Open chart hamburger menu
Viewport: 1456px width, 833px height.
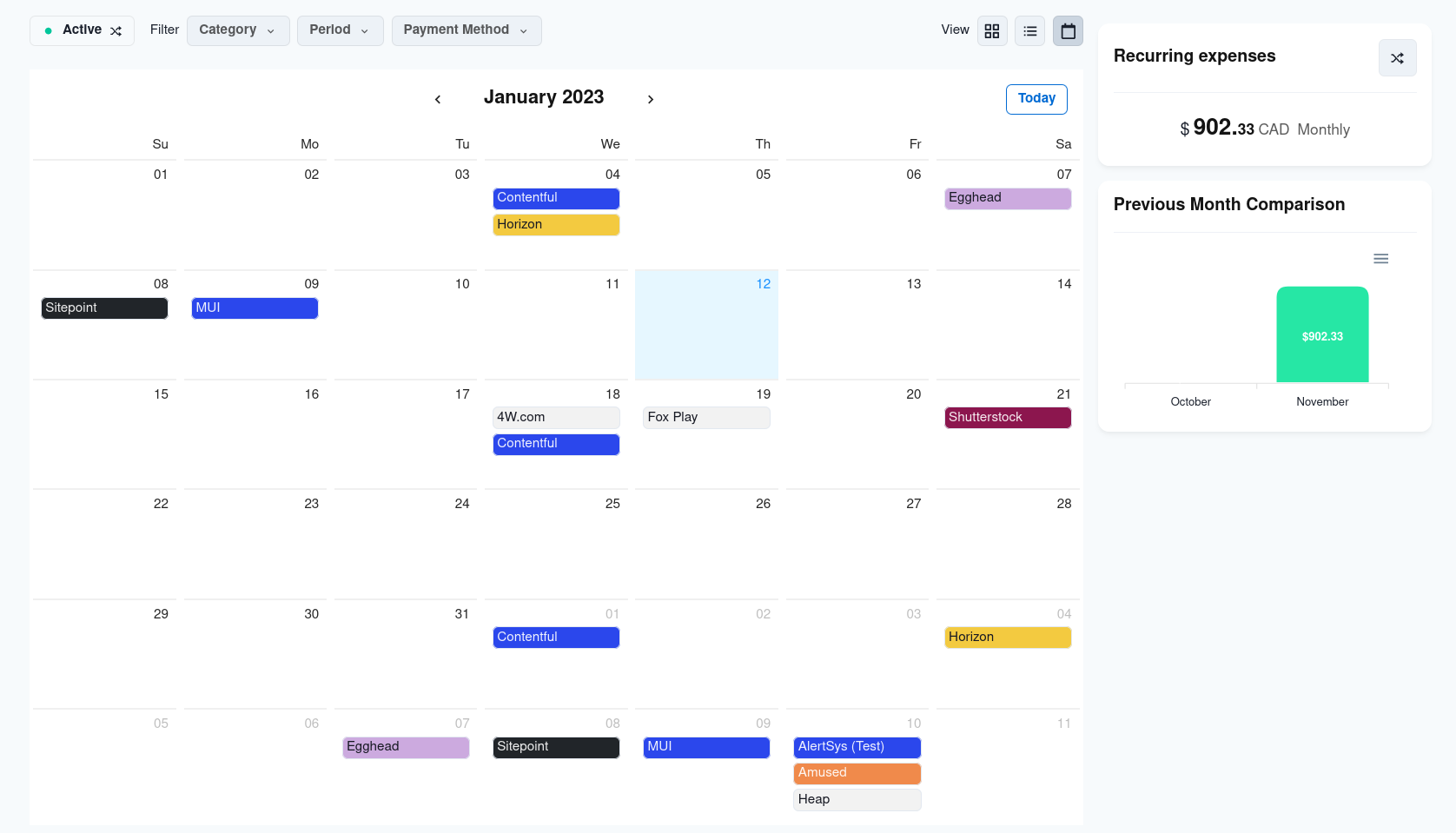point(1380,259)
